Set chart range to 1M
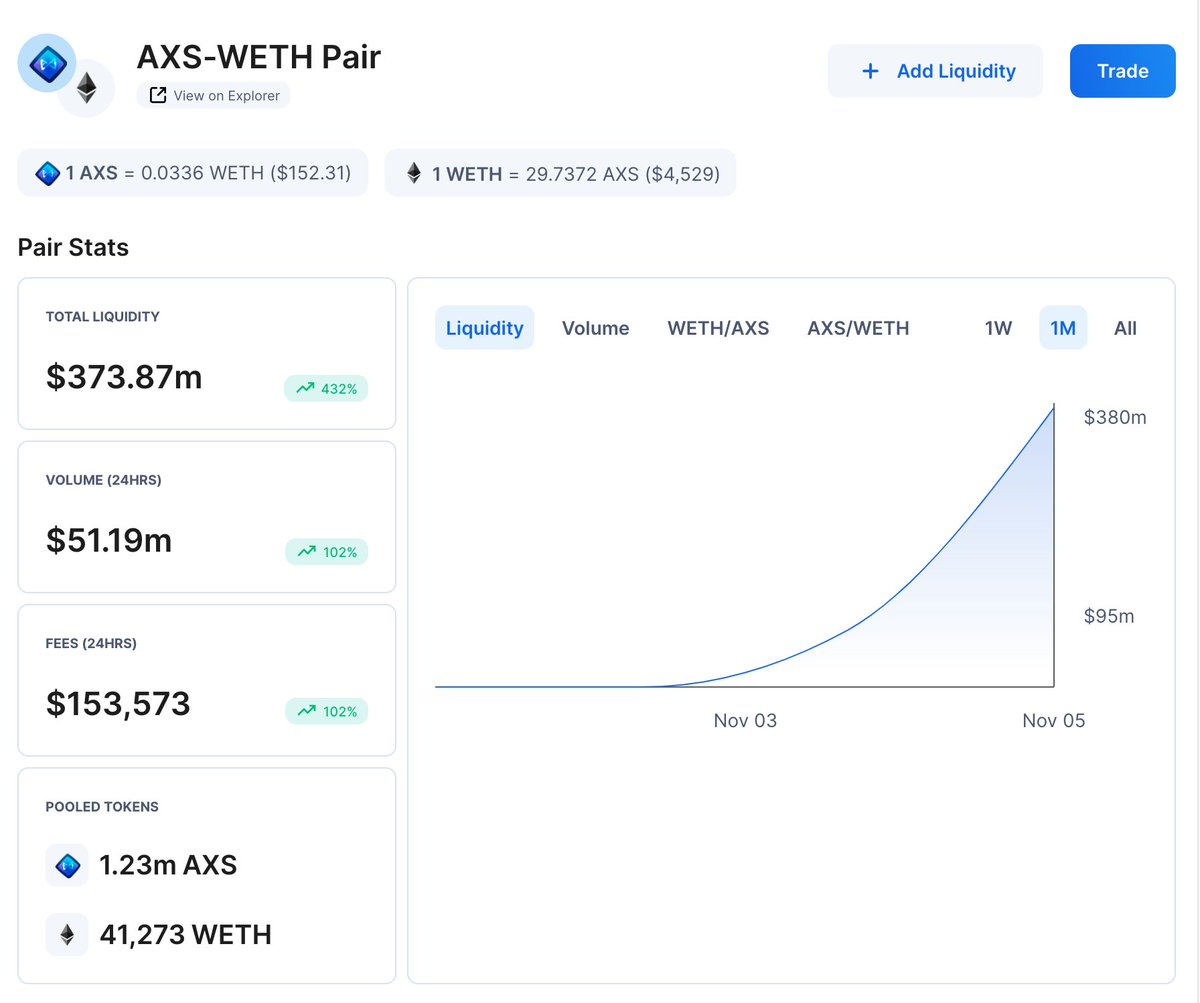The image size is (1200, 1003). tap(1063, 328)
